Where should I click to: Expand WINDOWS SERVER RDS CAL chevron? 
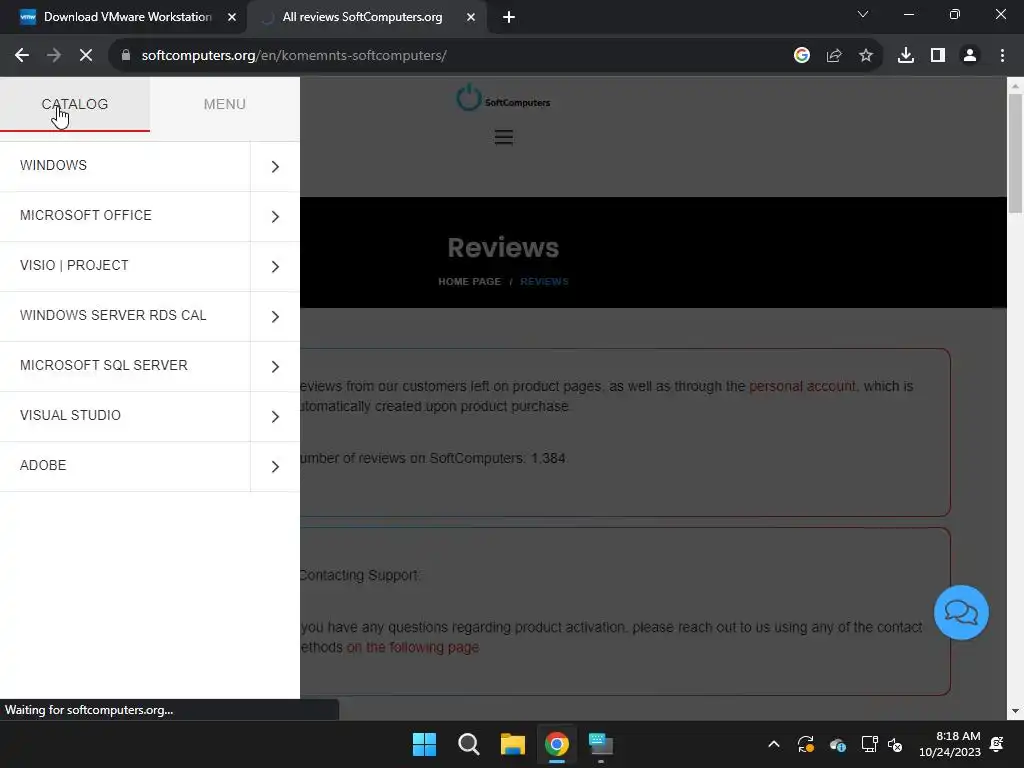click(x=275, y=317)
